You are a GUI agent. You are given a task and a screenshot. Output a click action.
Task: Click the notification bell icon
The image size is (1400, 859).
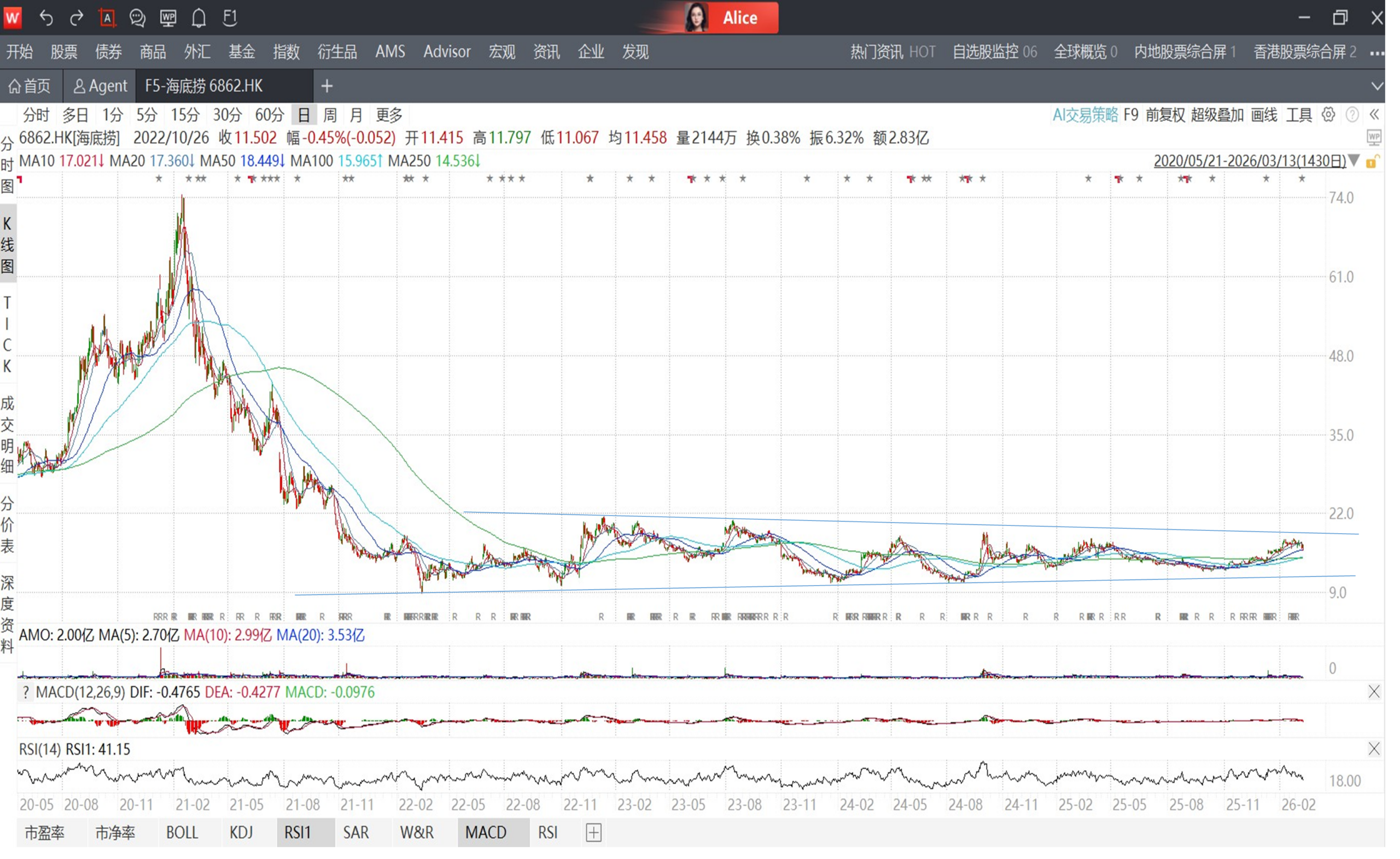click(199, 18)
